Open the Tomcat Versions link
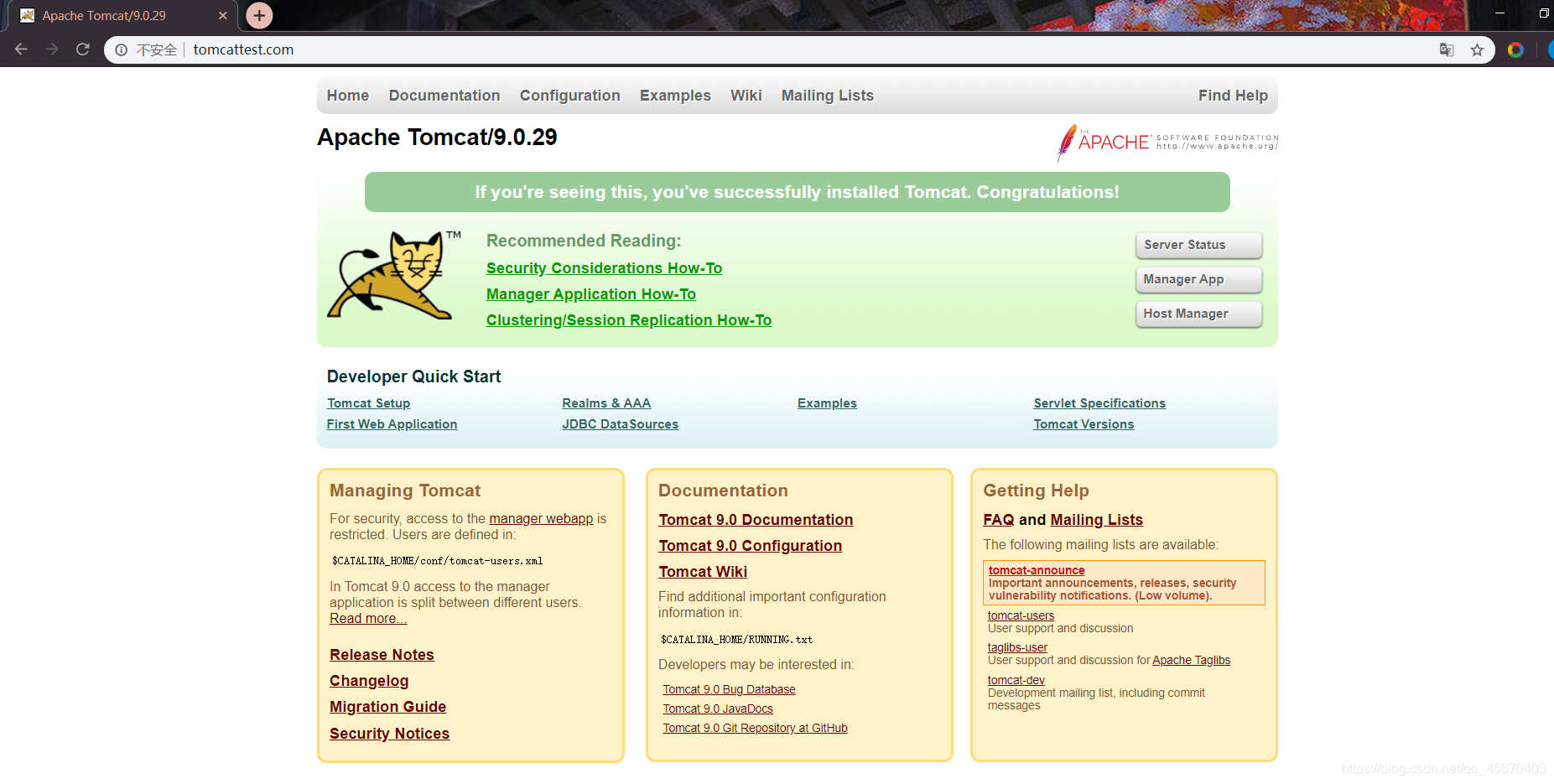The image size is (1554, 784). 1084,424
